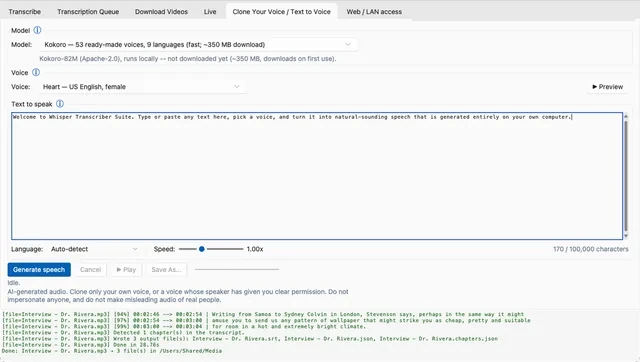Open the Transcription Queue tab
Image resolution: width=640 pixels, height=362 pixels.
pyautogui.click(x=88, y=12)
